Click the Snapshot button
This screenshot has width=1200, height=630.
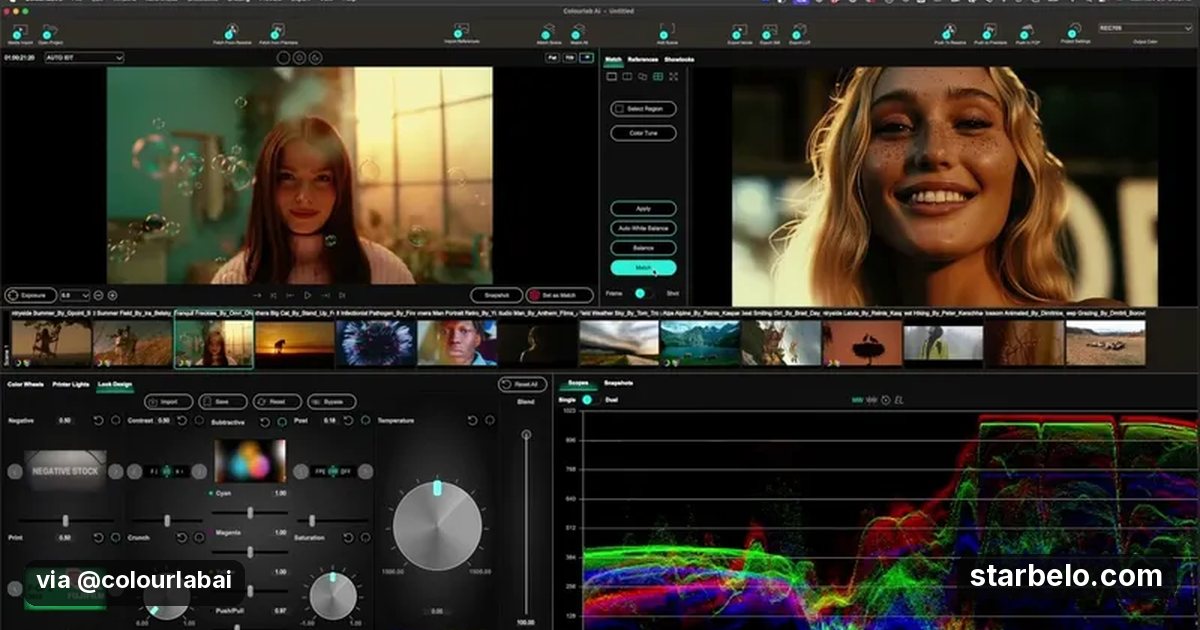click(497, 295)
